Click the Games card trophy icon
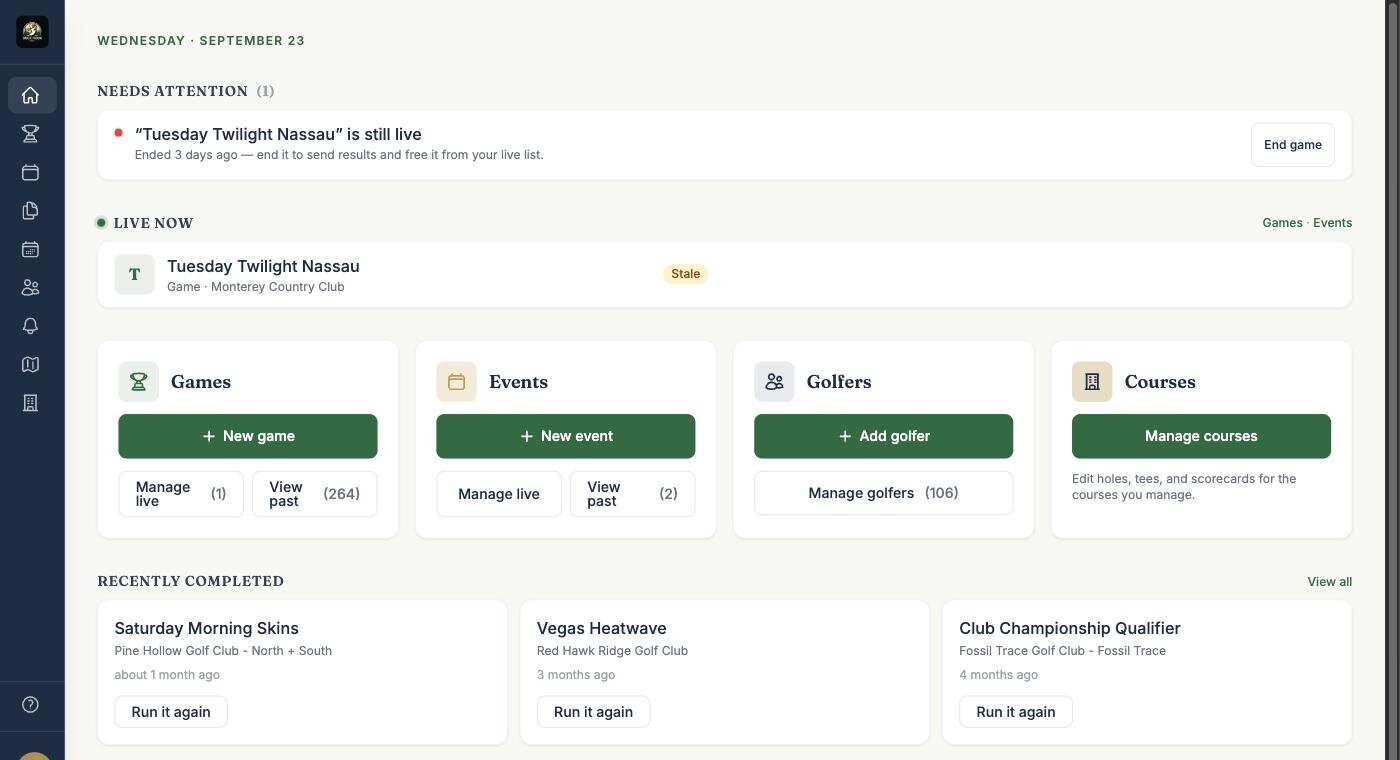 [138, 382]
